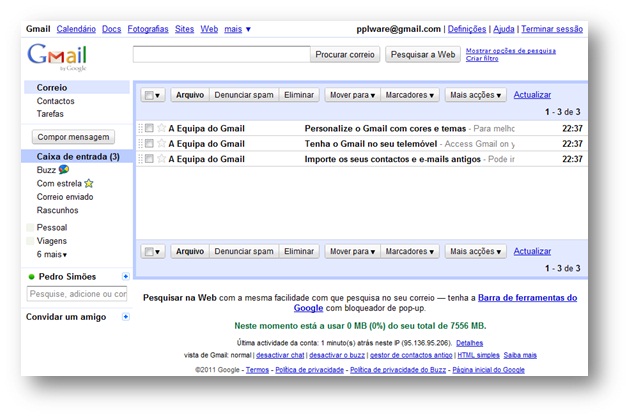The image size is (630, 418).
Task: Star the 'Tenha o Gmail no seu telemóvel' message
Action: tap(161, 143)
